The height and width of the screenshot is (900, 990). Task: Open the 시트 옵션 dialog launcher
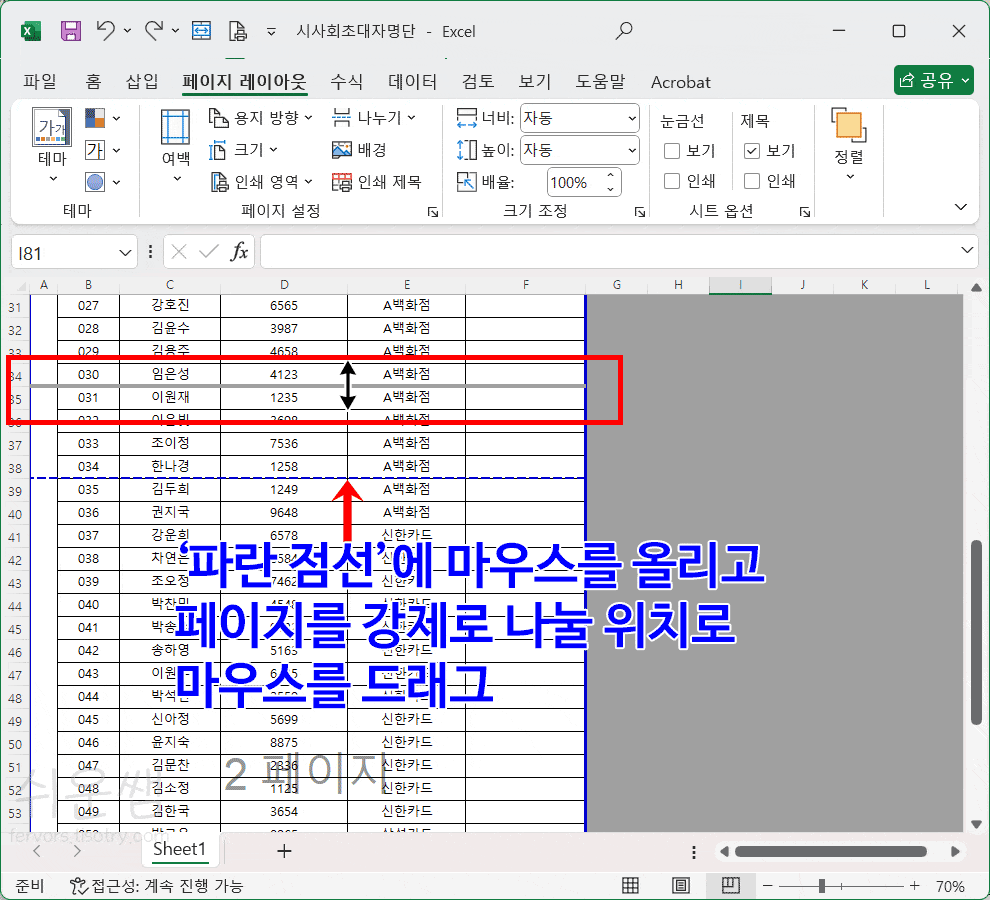click(804, 212)
